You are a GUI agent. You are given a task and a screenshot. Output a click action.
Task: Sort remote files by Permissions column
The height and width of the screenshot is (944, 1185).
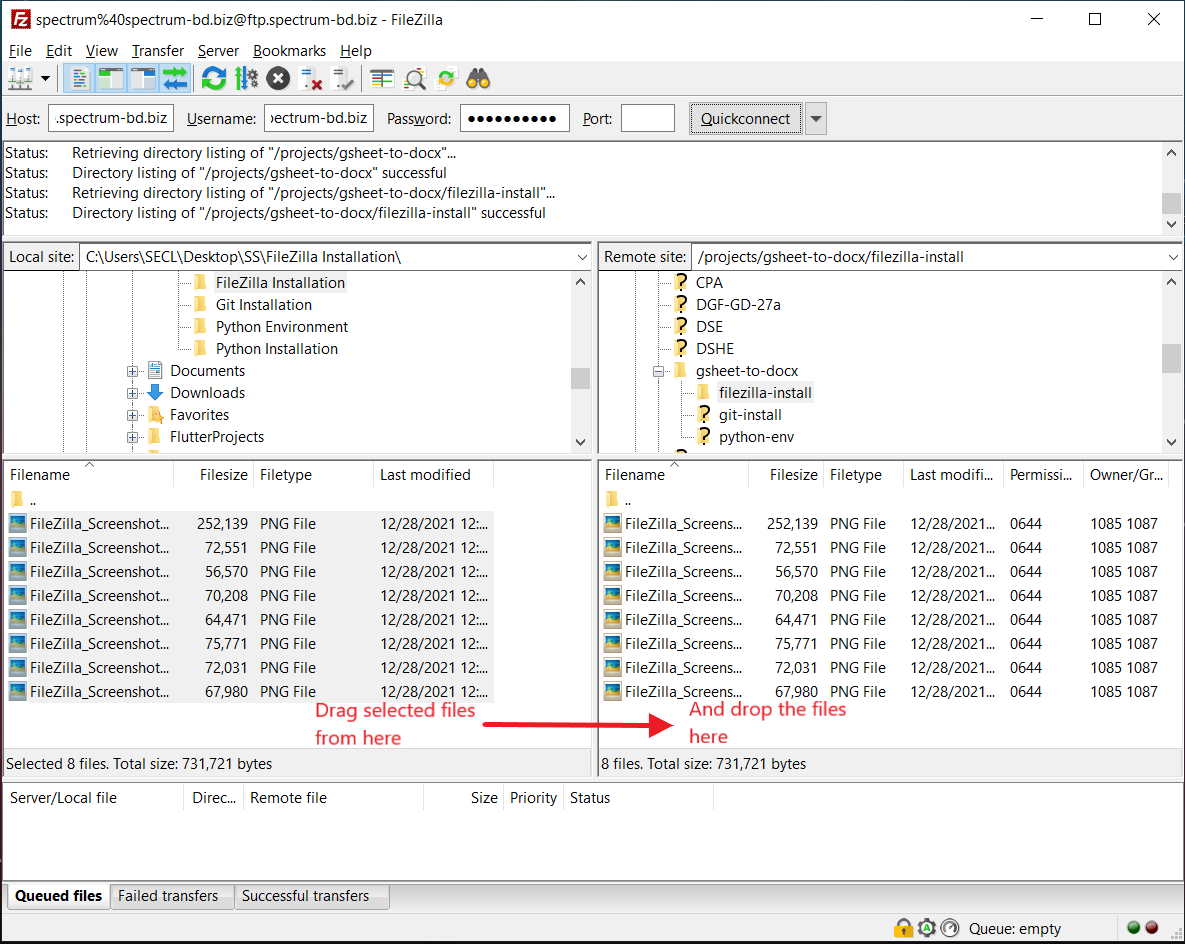coord(1042,475)
